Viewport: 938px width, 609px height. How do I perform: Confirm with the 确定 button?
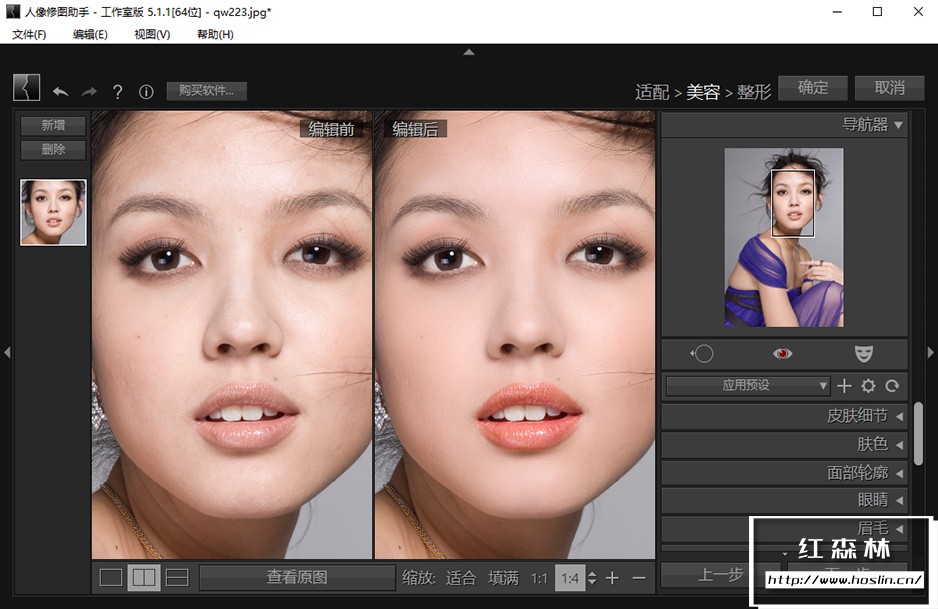(813, 87)
